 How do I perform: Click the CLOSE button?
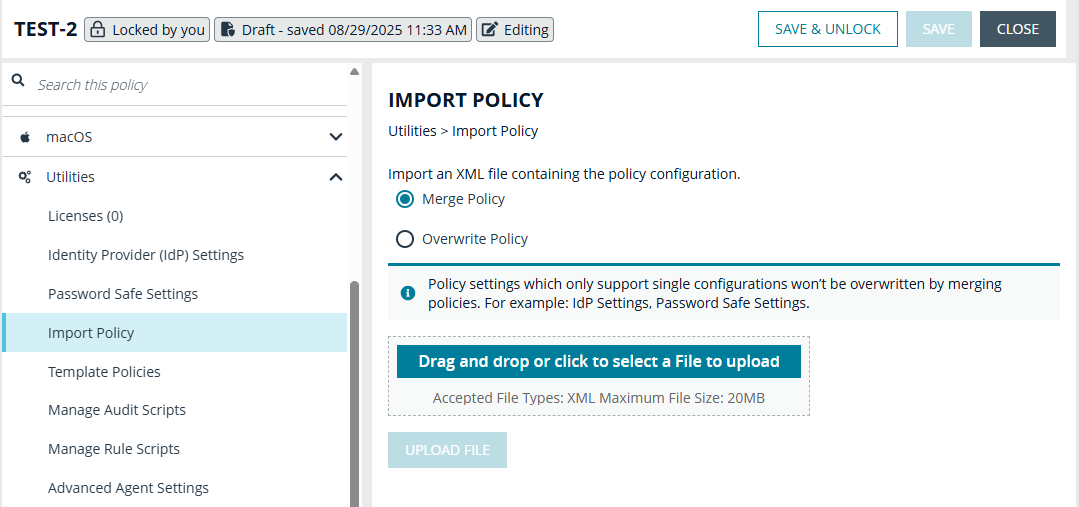[1018, 29]
